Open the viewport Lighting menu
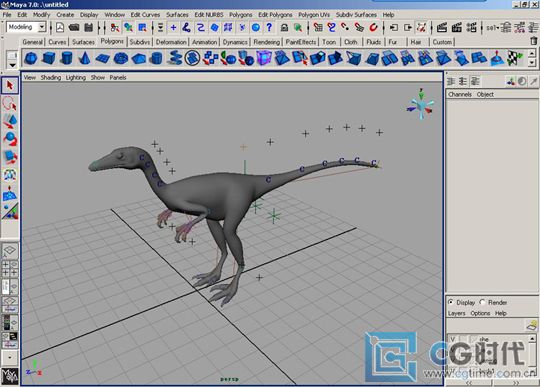The height and width of the screenshot is (387, 540). click(76, 77)
